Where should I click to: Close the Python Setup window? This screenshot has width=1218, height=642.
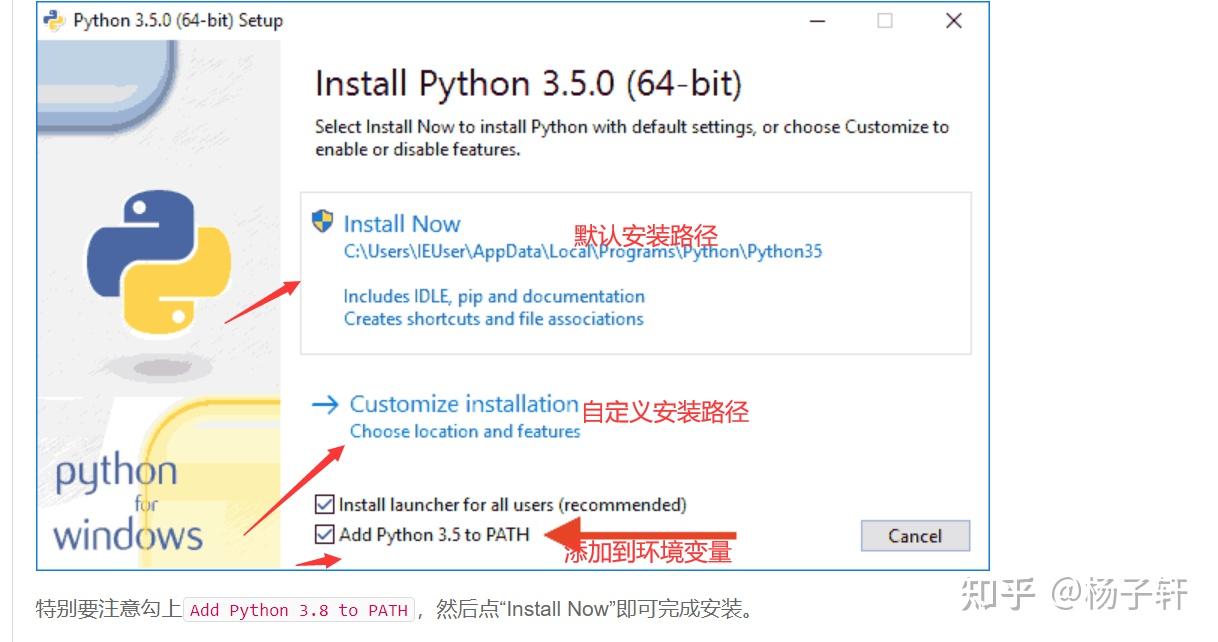(x=954, y=20)
